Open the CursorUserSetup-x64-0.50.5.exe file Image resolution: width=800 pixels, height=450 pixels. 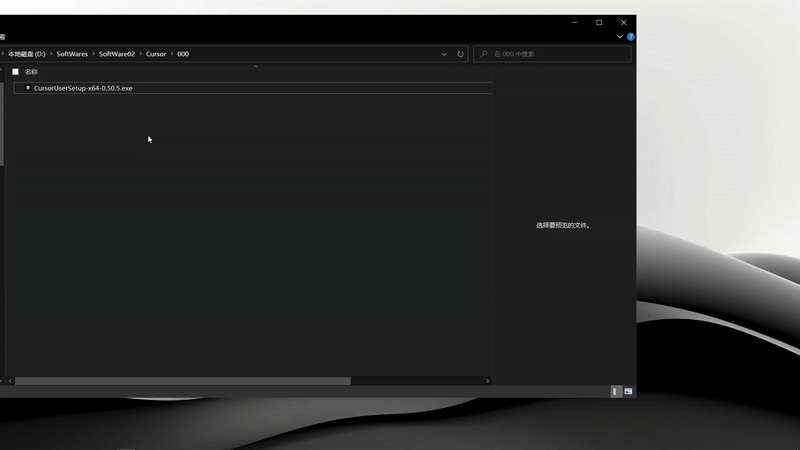coord(83,88)
